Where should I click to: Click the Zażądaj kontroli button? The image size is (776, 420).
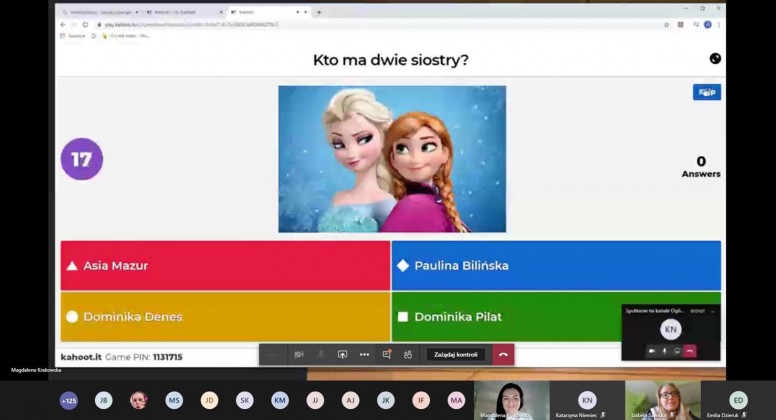pos(456,354)
